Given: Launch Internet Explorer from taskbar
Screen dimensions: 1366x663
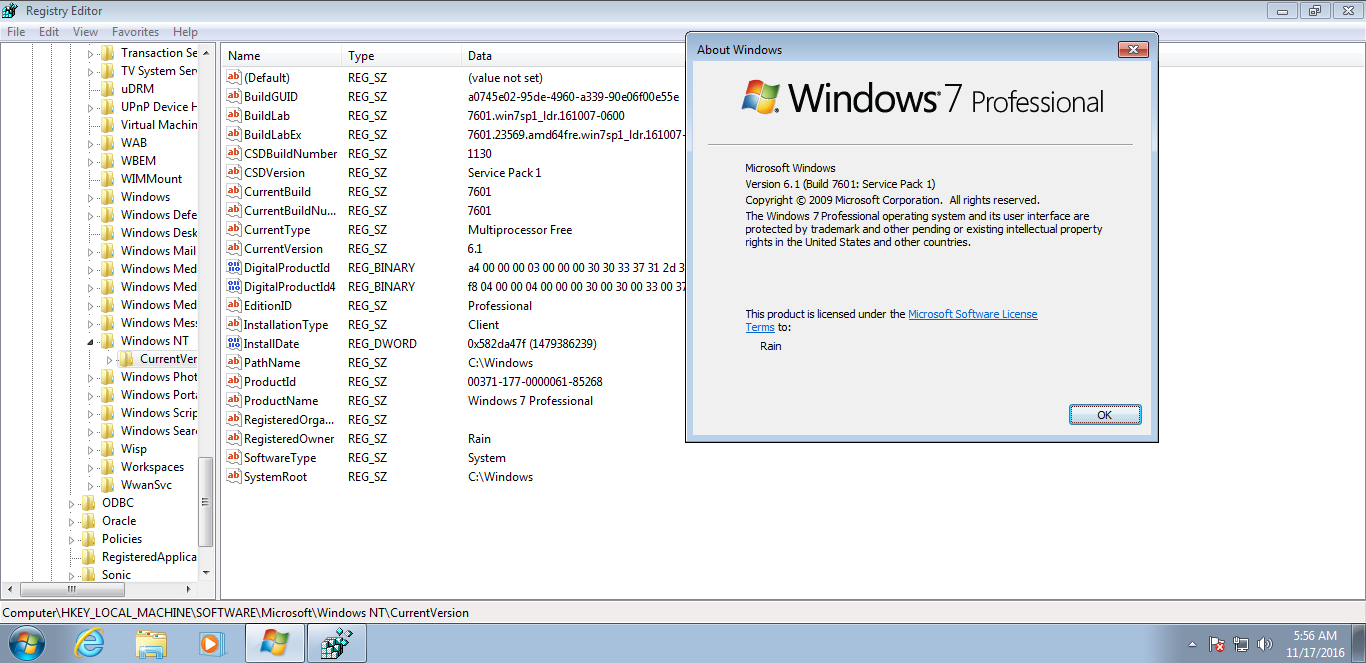Looking at the screenshot, I should [89, 643].
